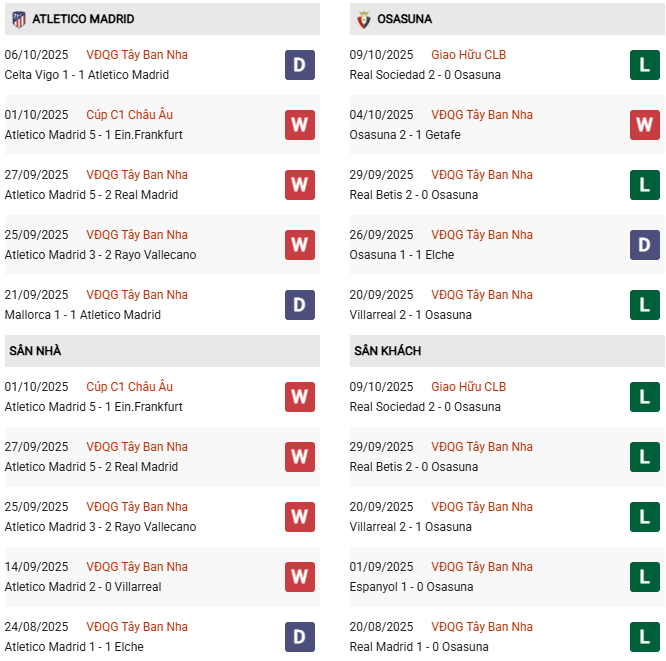Click win badge for Osasuna vs Getafe
The image size is (666, 661).
click(644, 125)
